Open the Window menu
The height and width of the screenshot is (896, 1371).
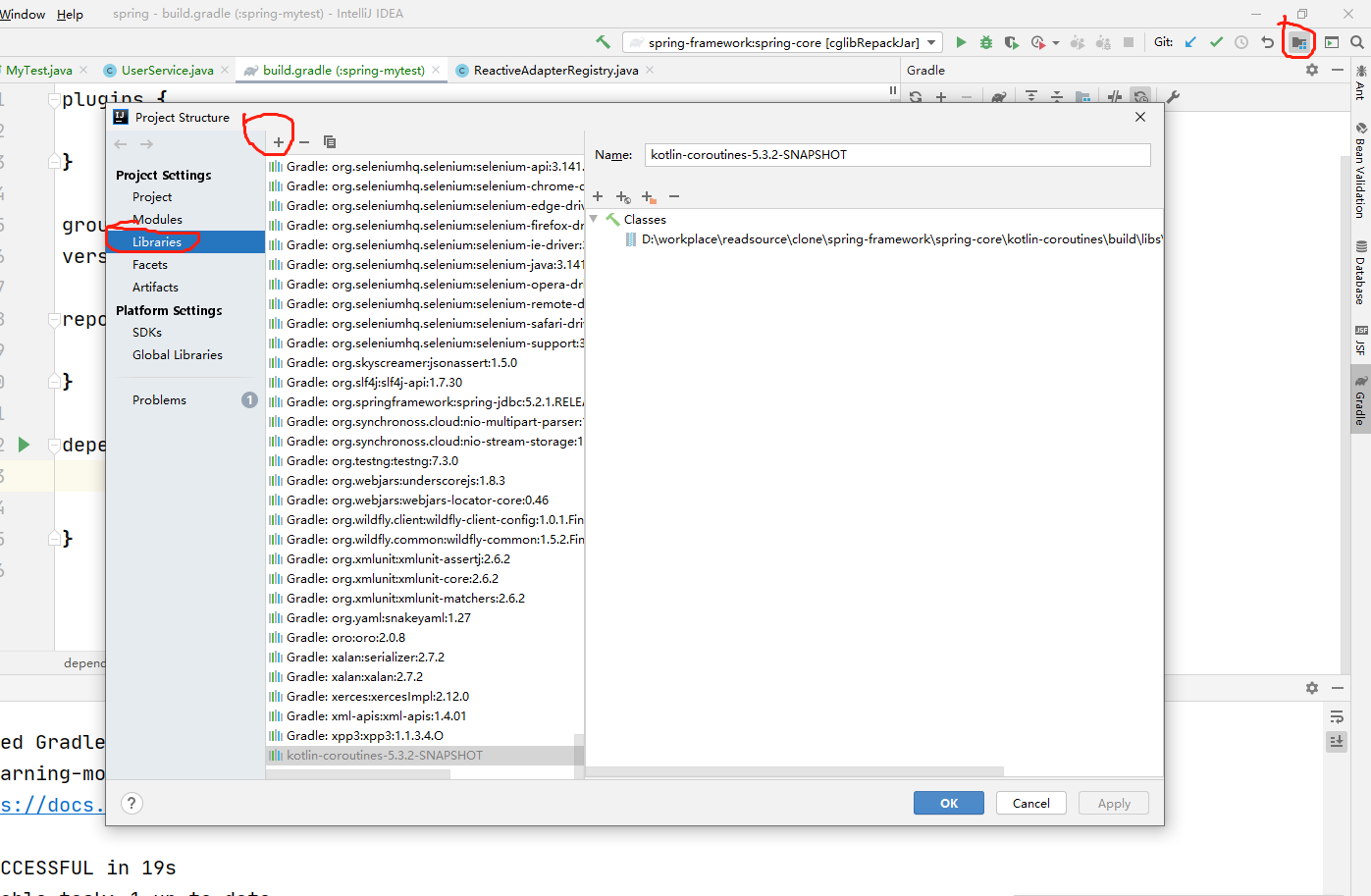[23, 14]
